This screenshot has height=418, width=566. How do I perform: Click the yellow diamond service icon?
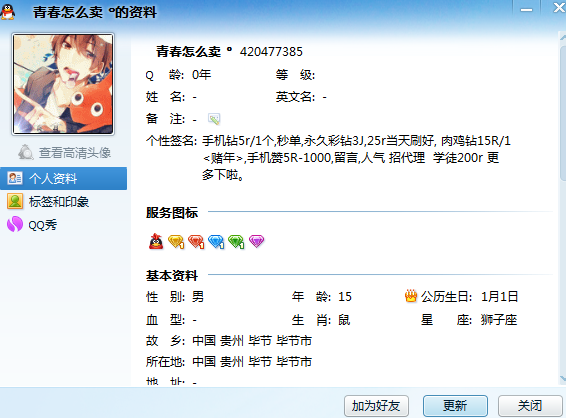[x=176, y=241]
